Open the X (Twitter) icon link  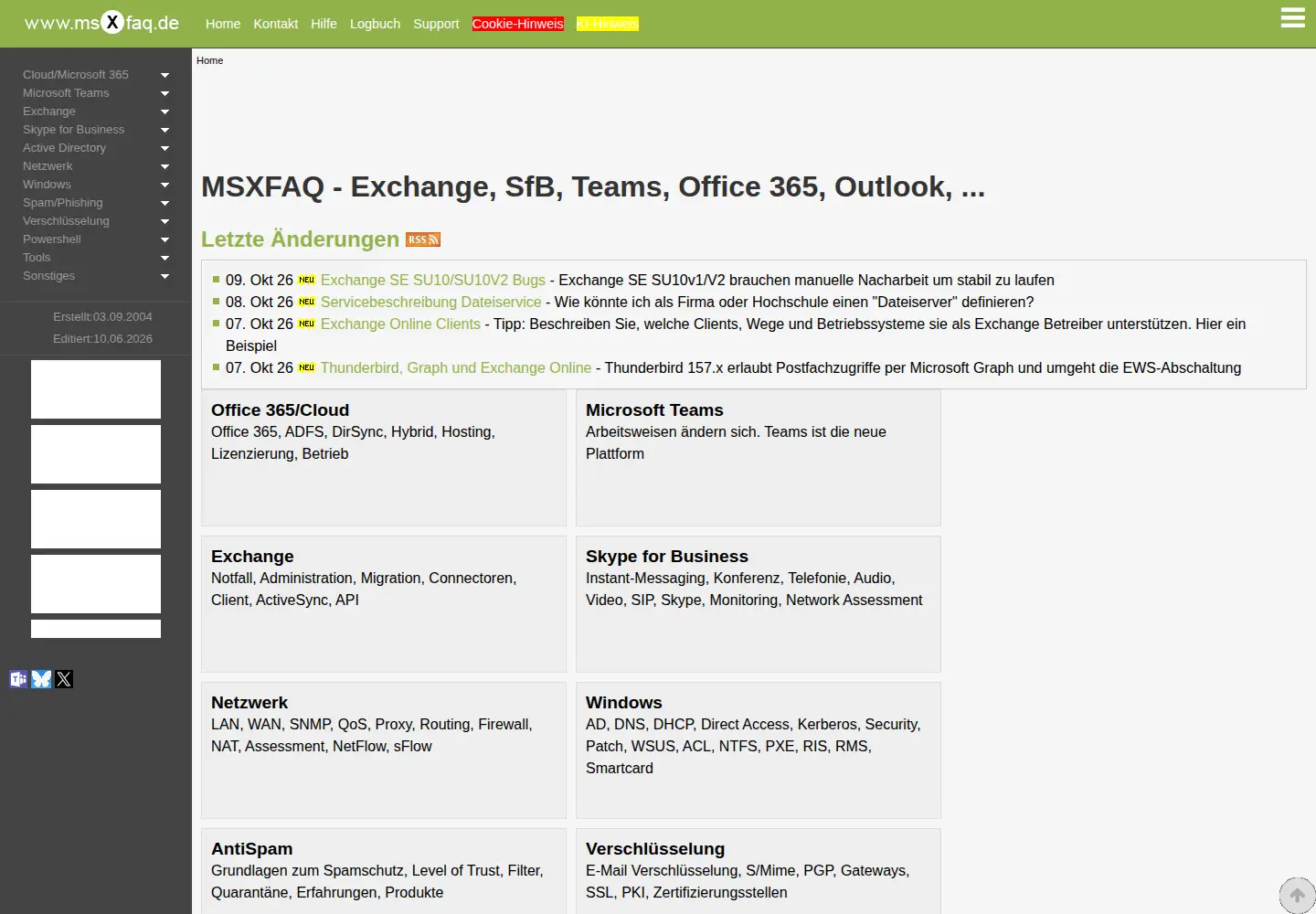pyautogui.click(x=64, y=679)
